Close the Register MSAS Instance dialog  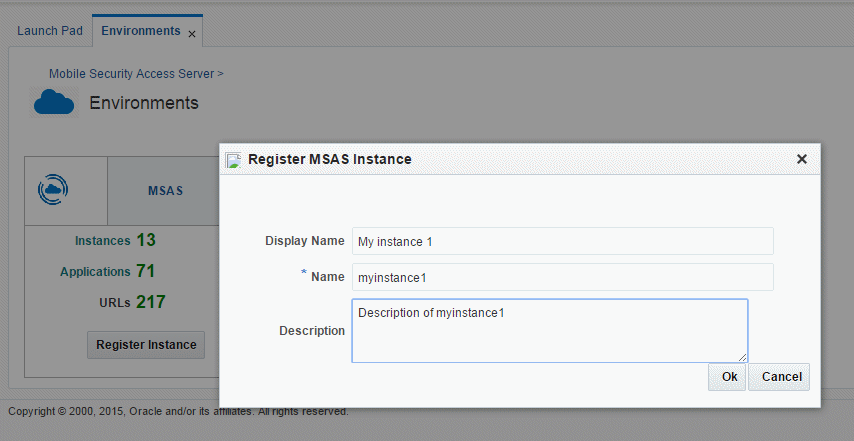(802, 159)
